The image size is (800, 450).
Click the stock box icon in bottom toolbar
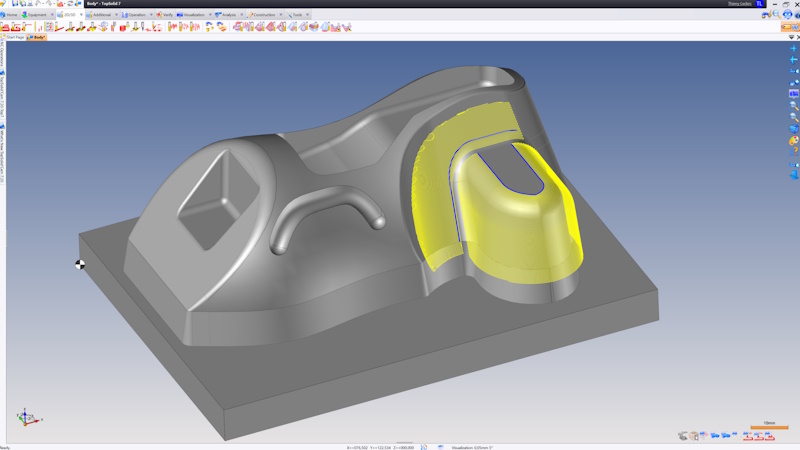[x=694, y=436]
